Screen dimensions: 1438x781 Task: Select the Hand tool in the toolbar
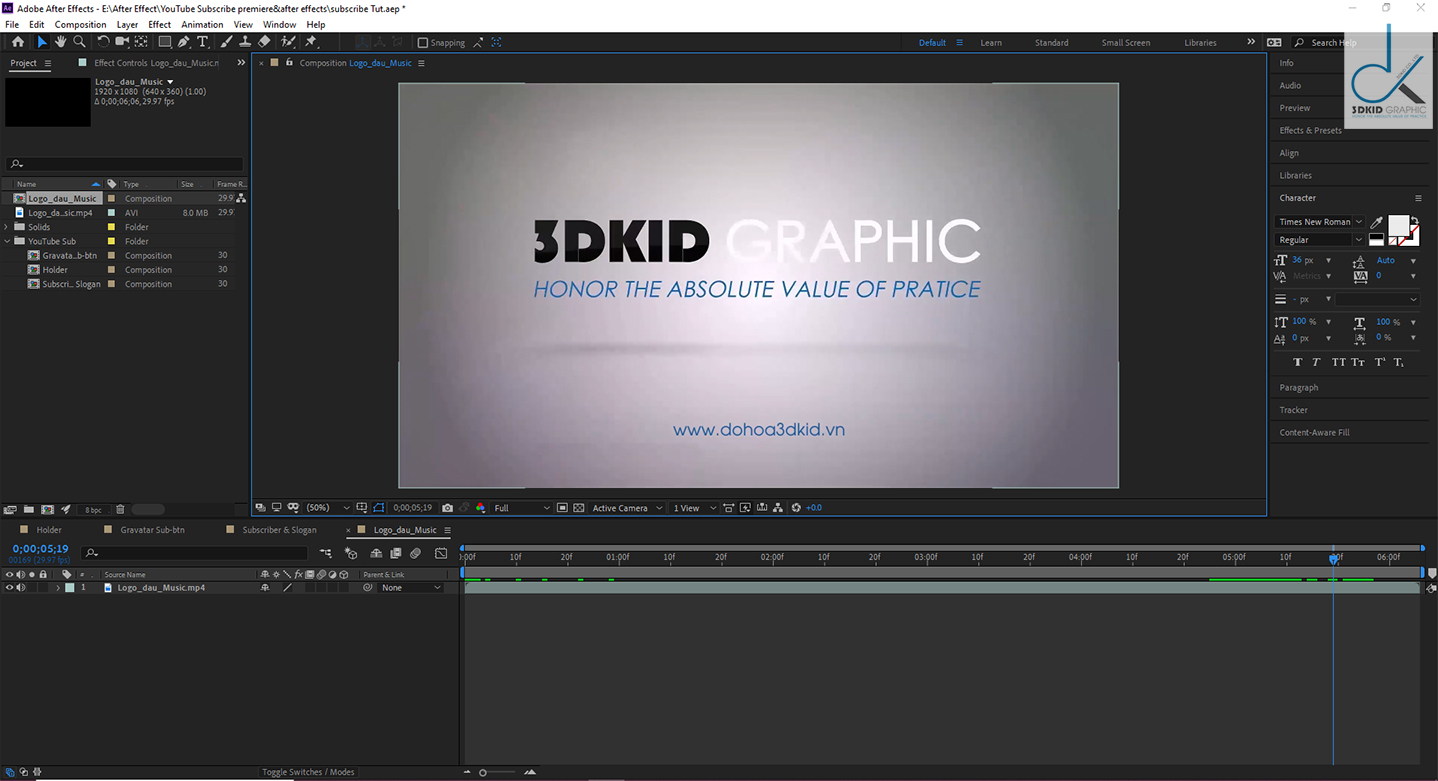[x=61, y=42]
